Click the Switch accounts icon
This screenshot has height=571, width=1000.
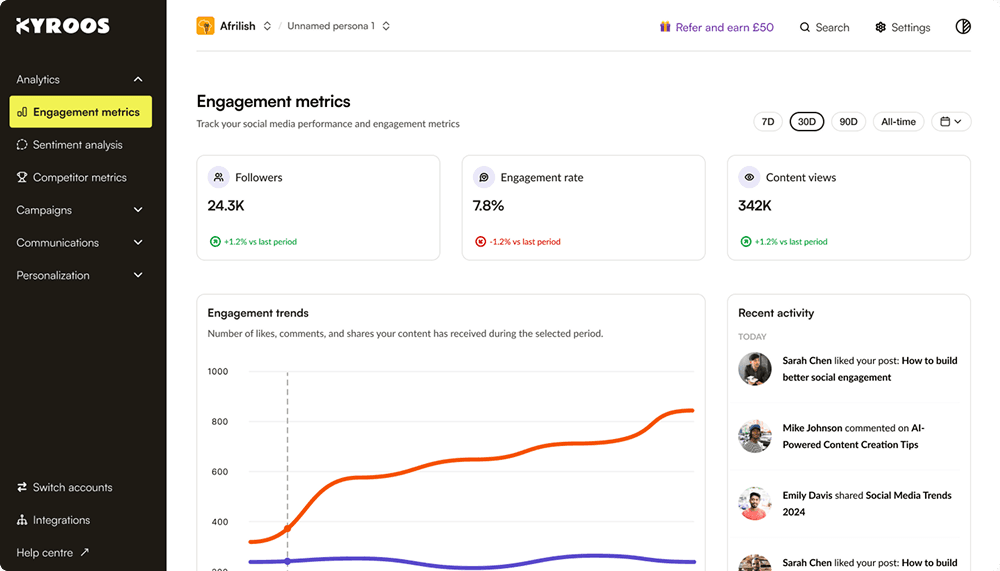(22, 488)
